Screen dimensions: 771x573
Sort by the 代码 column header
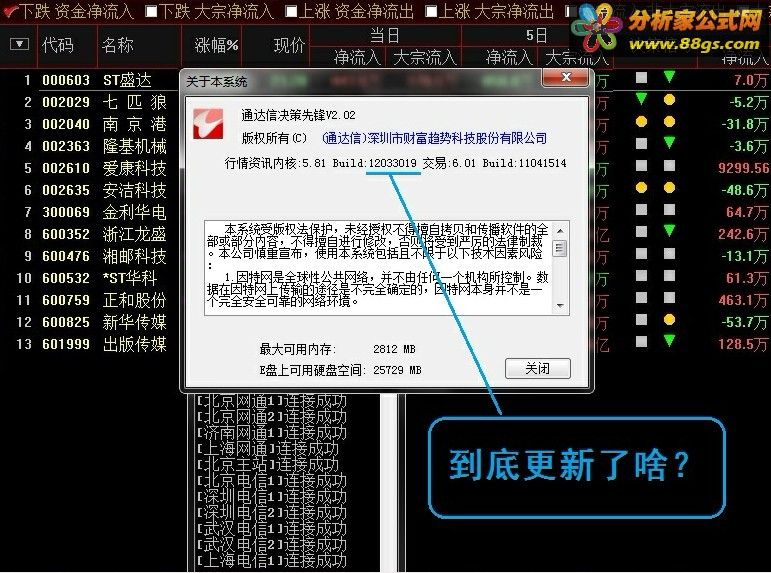pyautogui.click(x=58, y=45)
